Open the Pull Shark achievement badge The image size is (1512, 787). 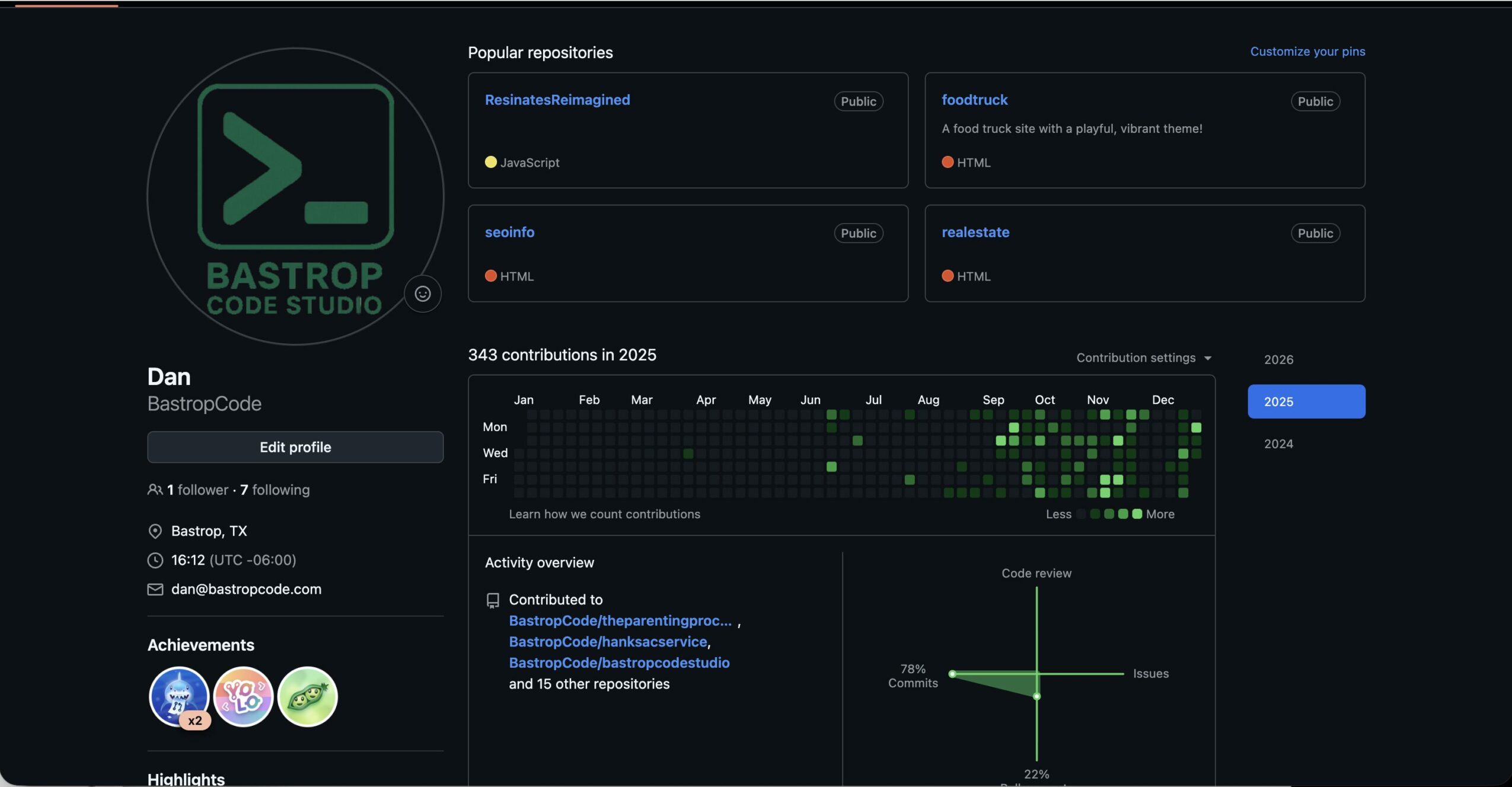point(178,696)
